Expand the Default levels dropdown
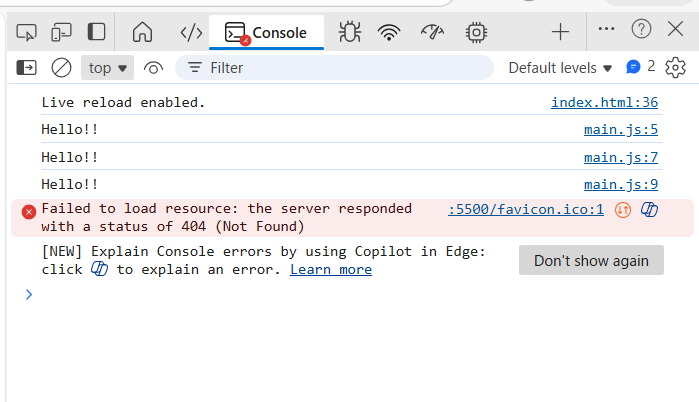This screenshot has width=699, height=402. (x=559, y=68)
